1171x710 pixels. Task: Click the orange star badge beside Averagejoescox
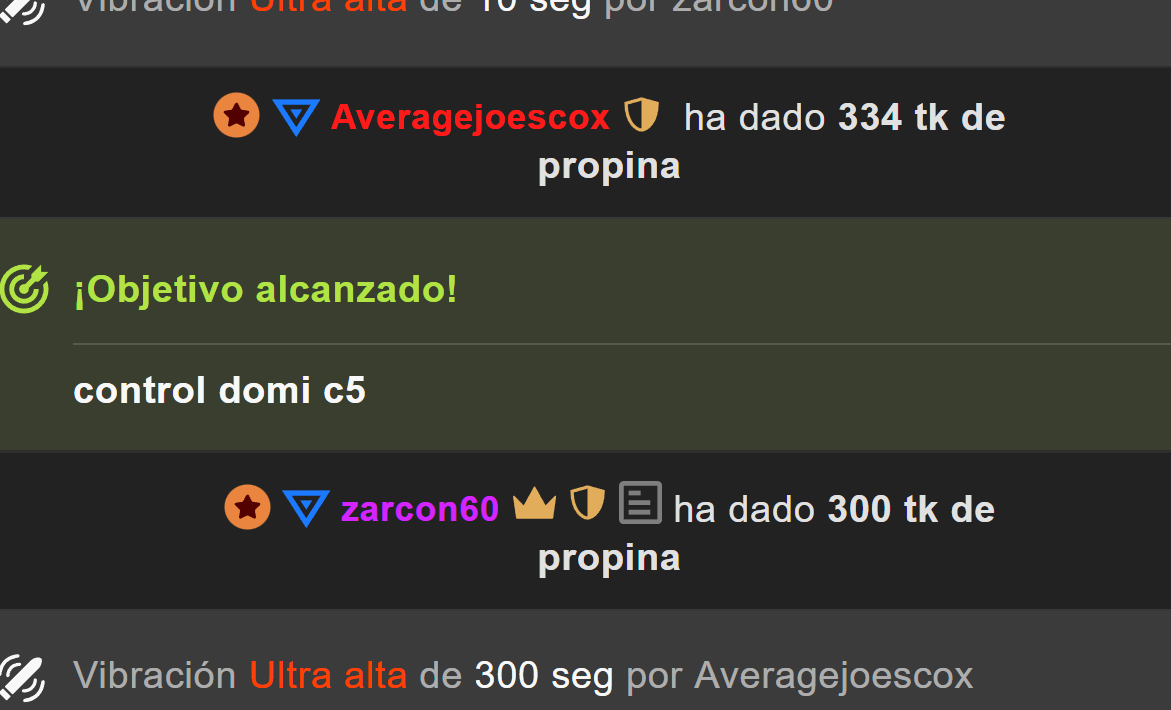pos(237,116)
